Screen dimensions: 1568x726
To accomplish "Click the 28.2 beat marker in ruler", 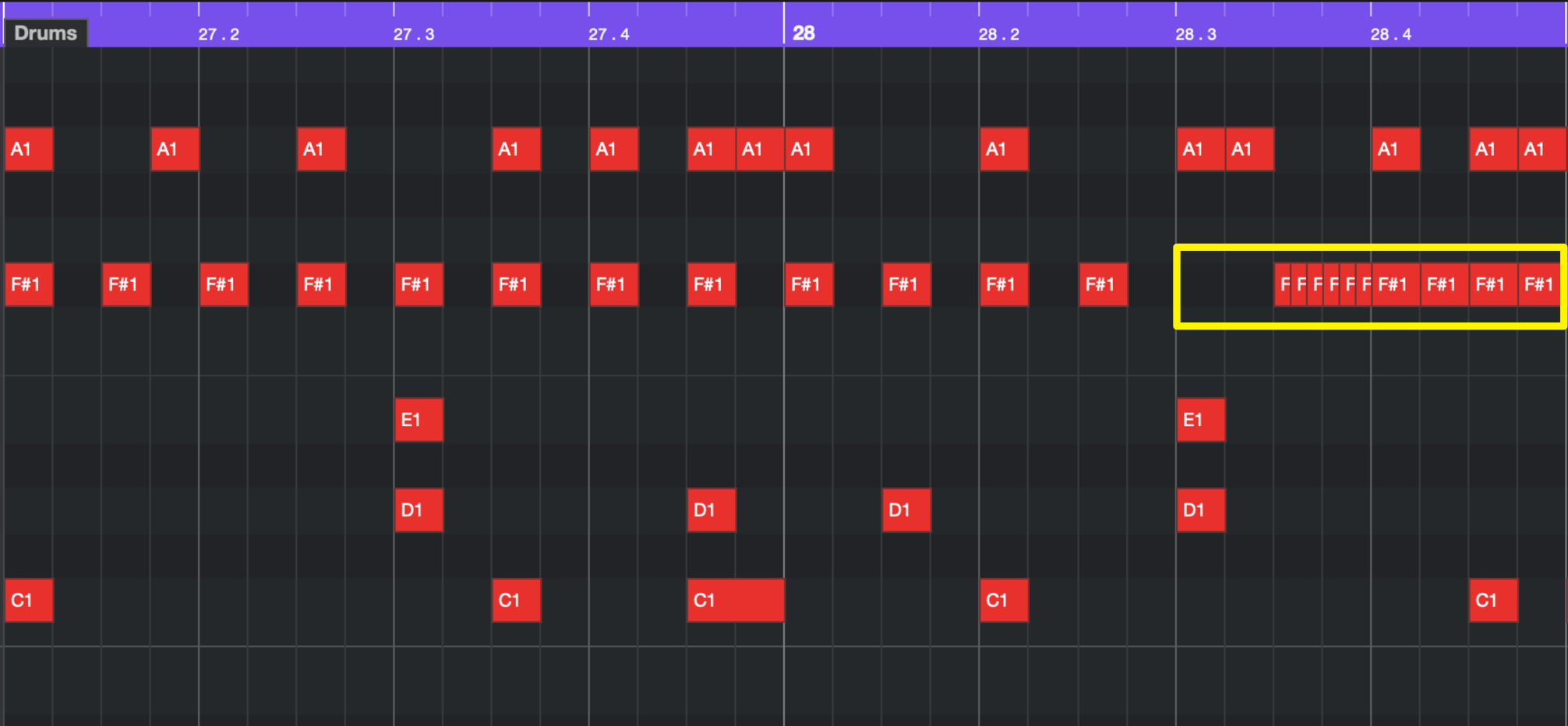I will tap(999, 34).
